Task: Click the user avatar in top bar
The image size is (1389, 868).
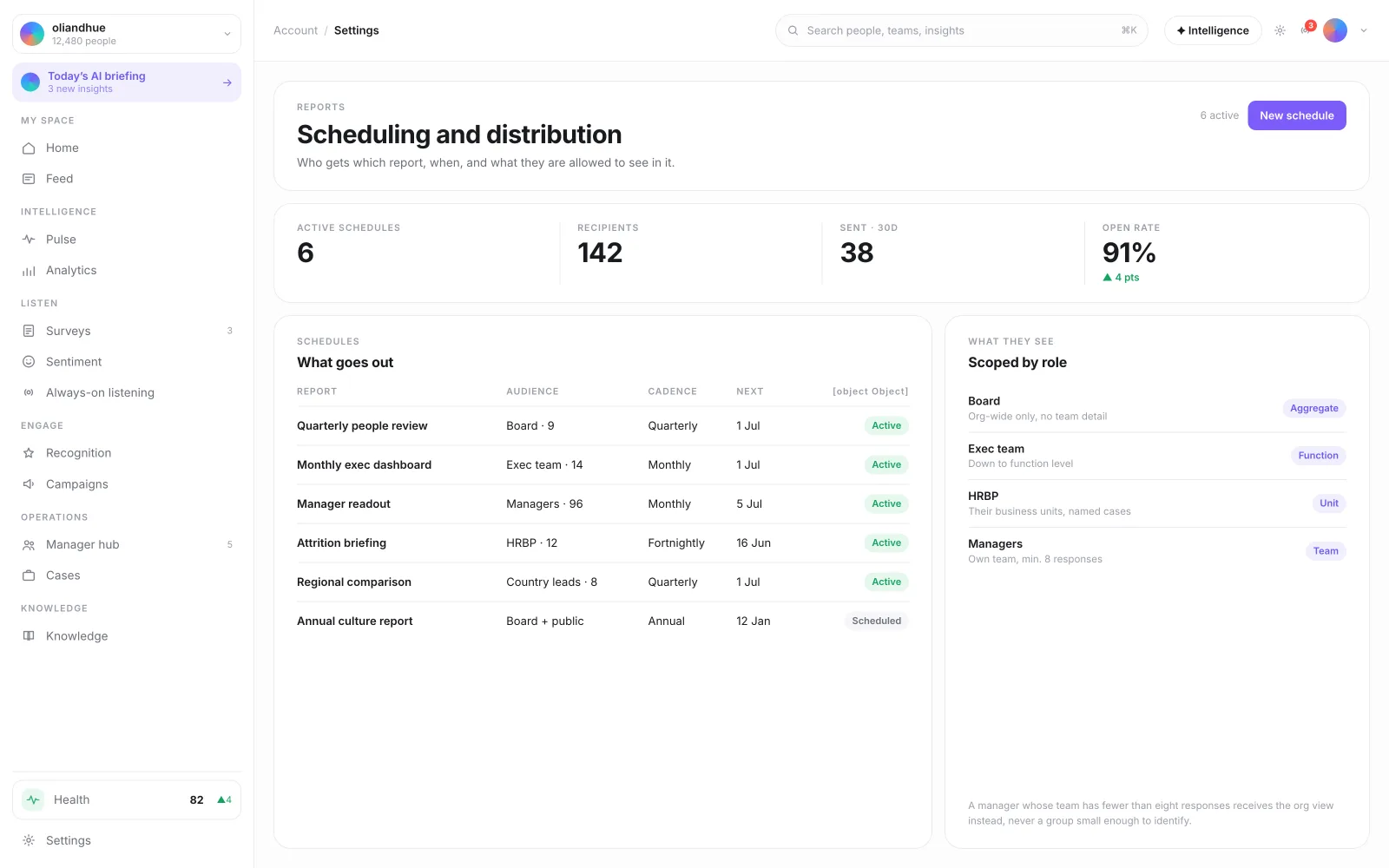Action: point(1335,30)
